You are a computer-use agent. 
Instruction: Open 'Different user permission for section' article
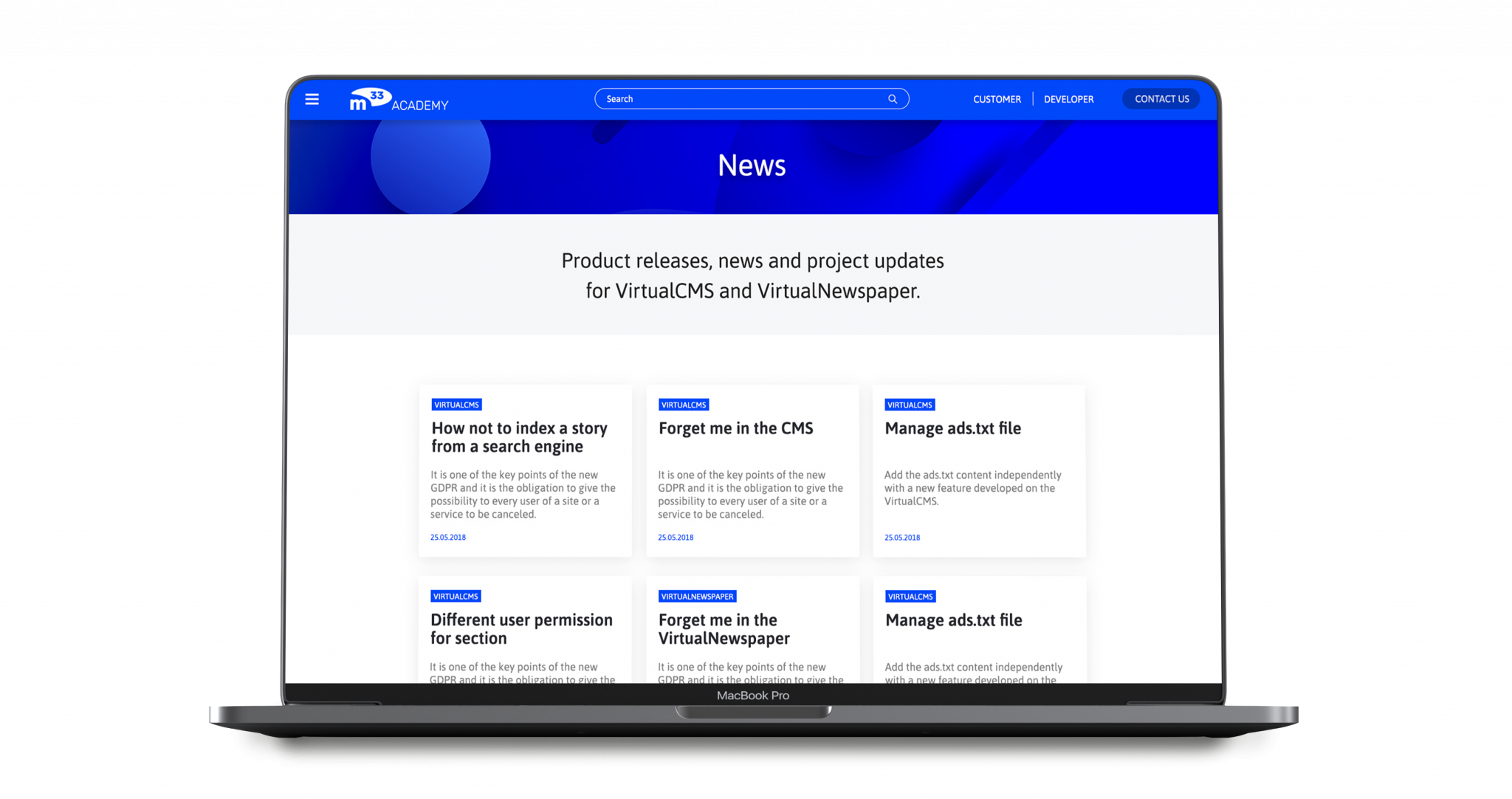[x=521, y=628]
